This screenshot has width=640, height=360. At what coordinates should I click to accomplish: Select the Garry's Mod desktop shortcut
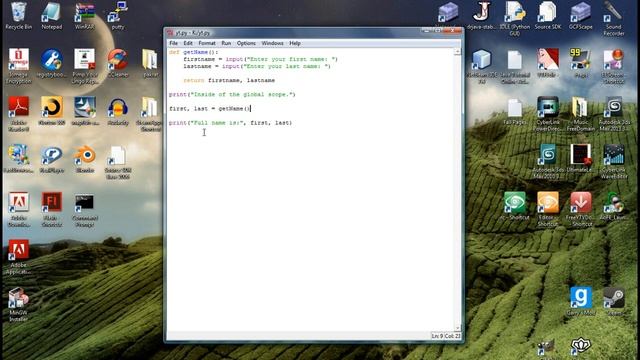coord(581,301)
